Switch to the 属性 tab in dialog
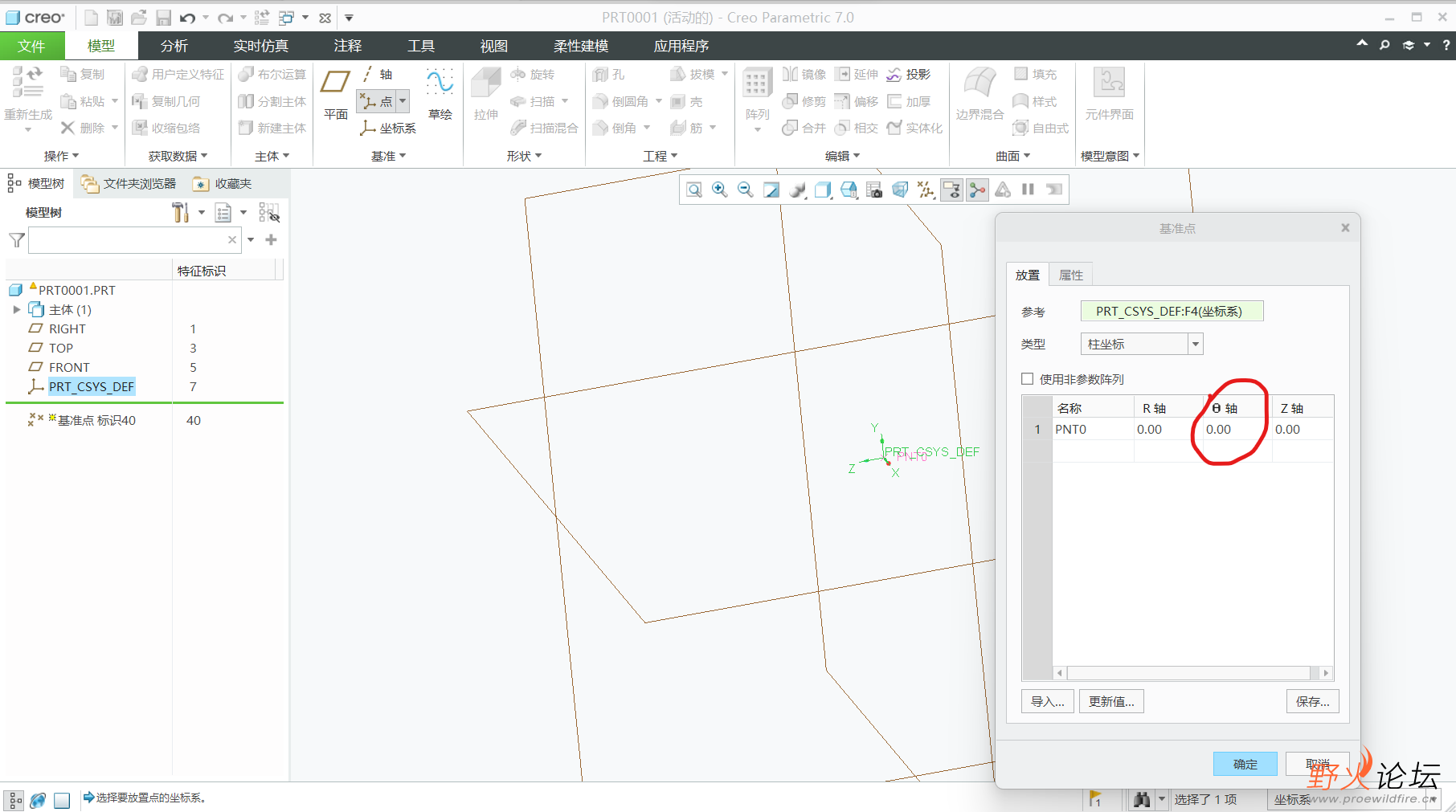Viewport: 1456px width, 812px height. click(x=1070, y=275)
